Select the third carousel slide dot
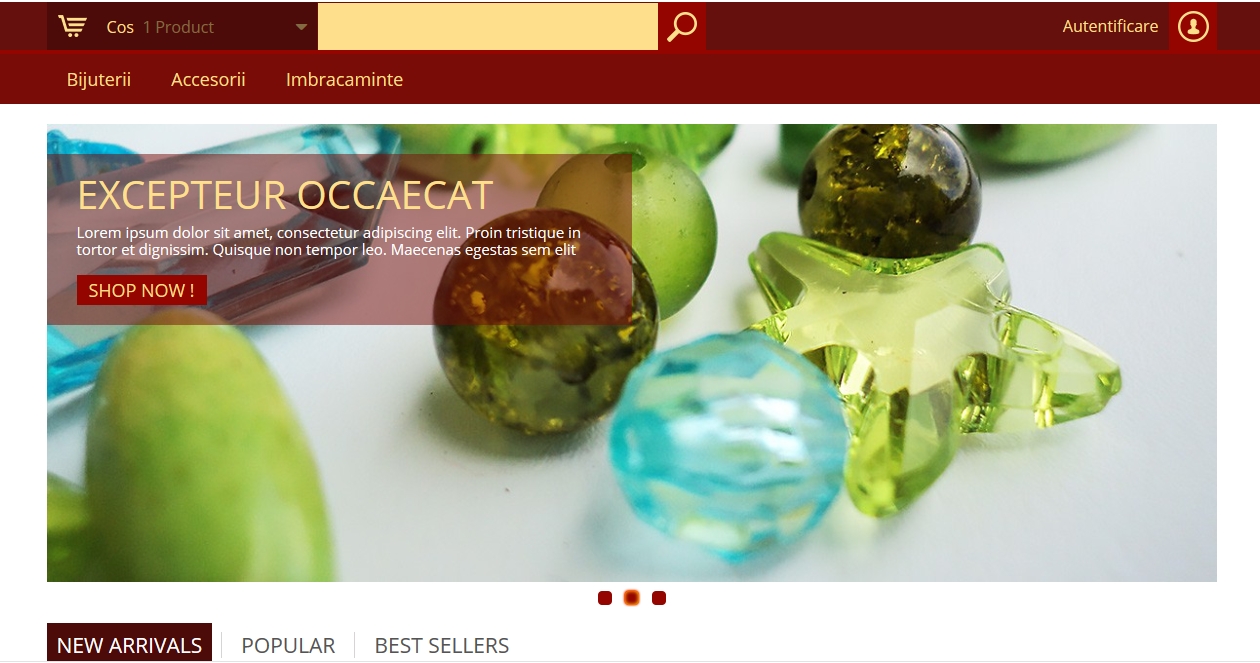Image resolution: width=1260 pixels, height=663 pixels. coord(659,598)
